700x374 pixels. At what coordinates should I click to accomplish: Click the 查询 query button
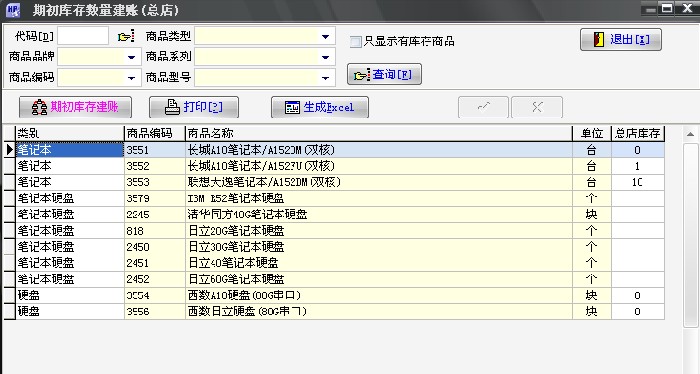click(x=384, y=75)
